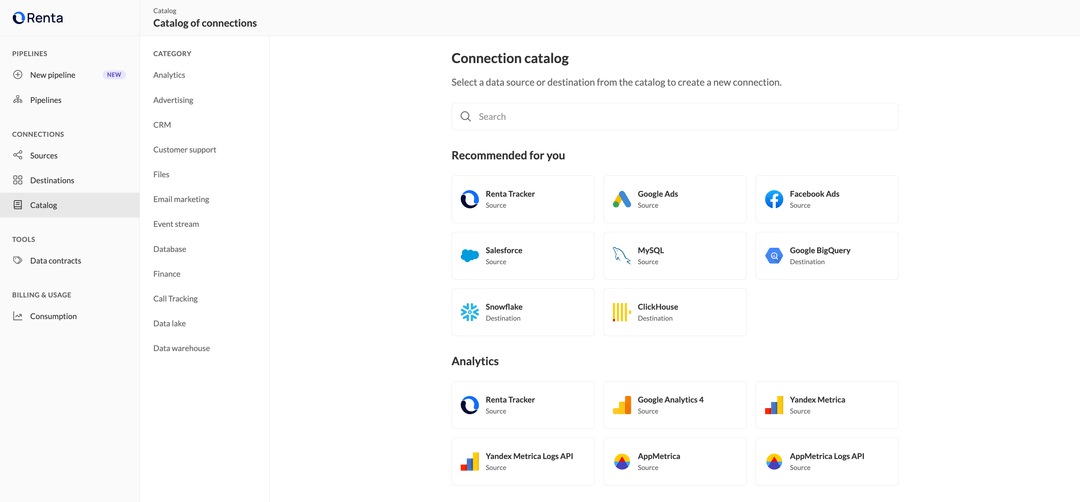Filter by the Data warehouse category
Screen dimensions: 1080x502
click(181, 348)
